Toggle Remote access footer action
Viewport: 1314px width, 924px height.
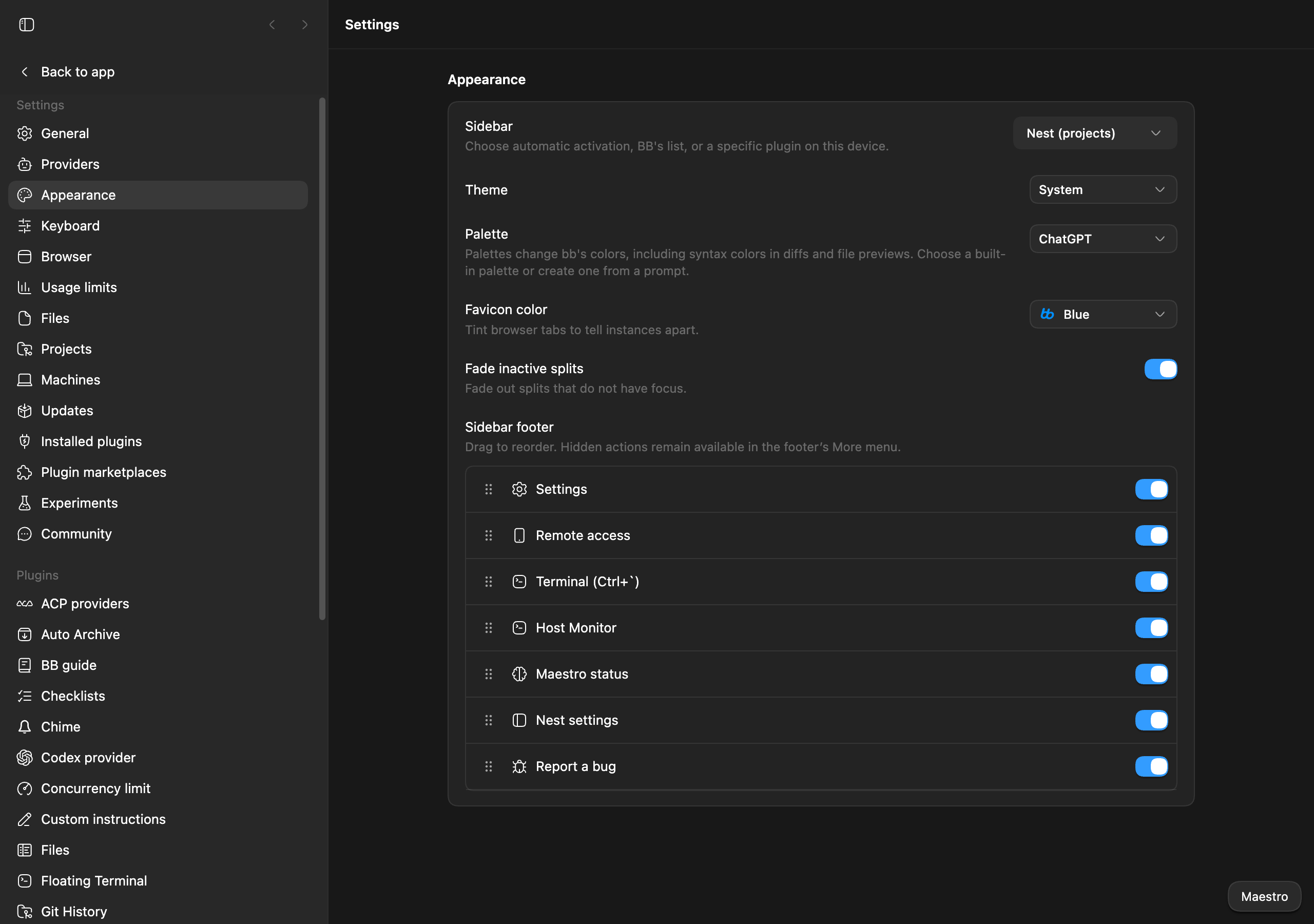pyautogui.click(x=1151, y=535)
